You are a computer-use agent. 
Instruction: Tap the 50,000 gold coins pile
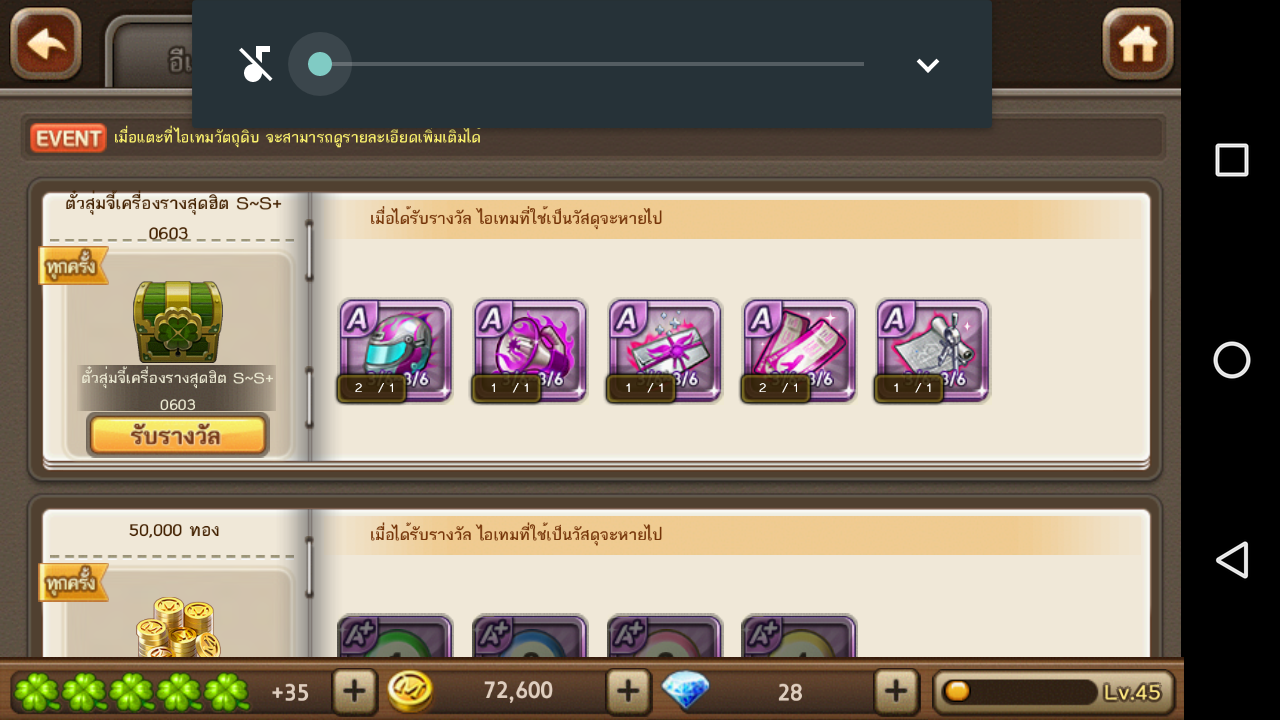pos(178,626)
